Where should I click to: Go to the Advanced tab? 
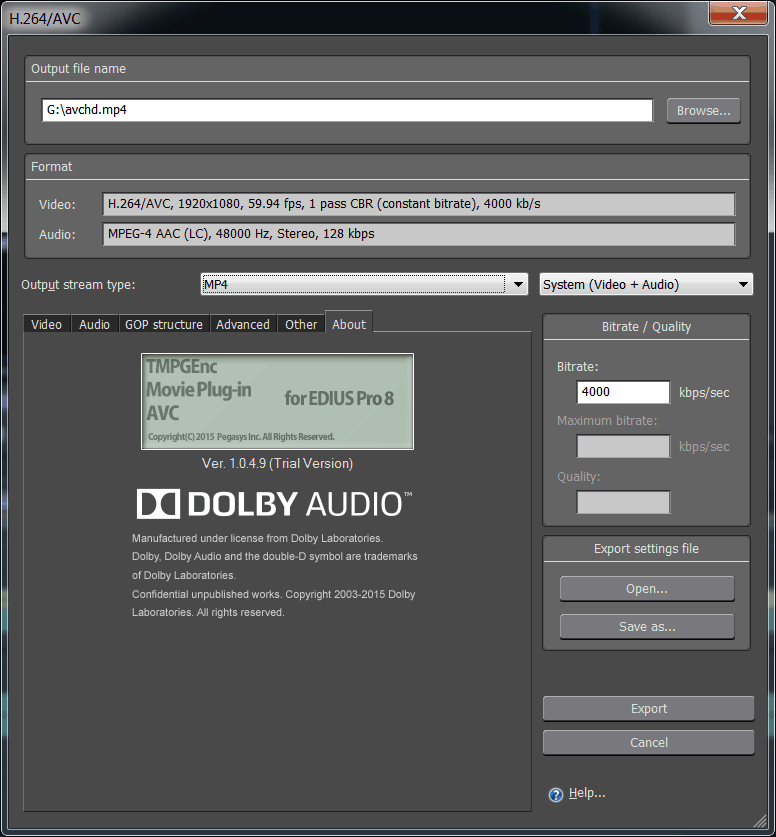[243, 324]
